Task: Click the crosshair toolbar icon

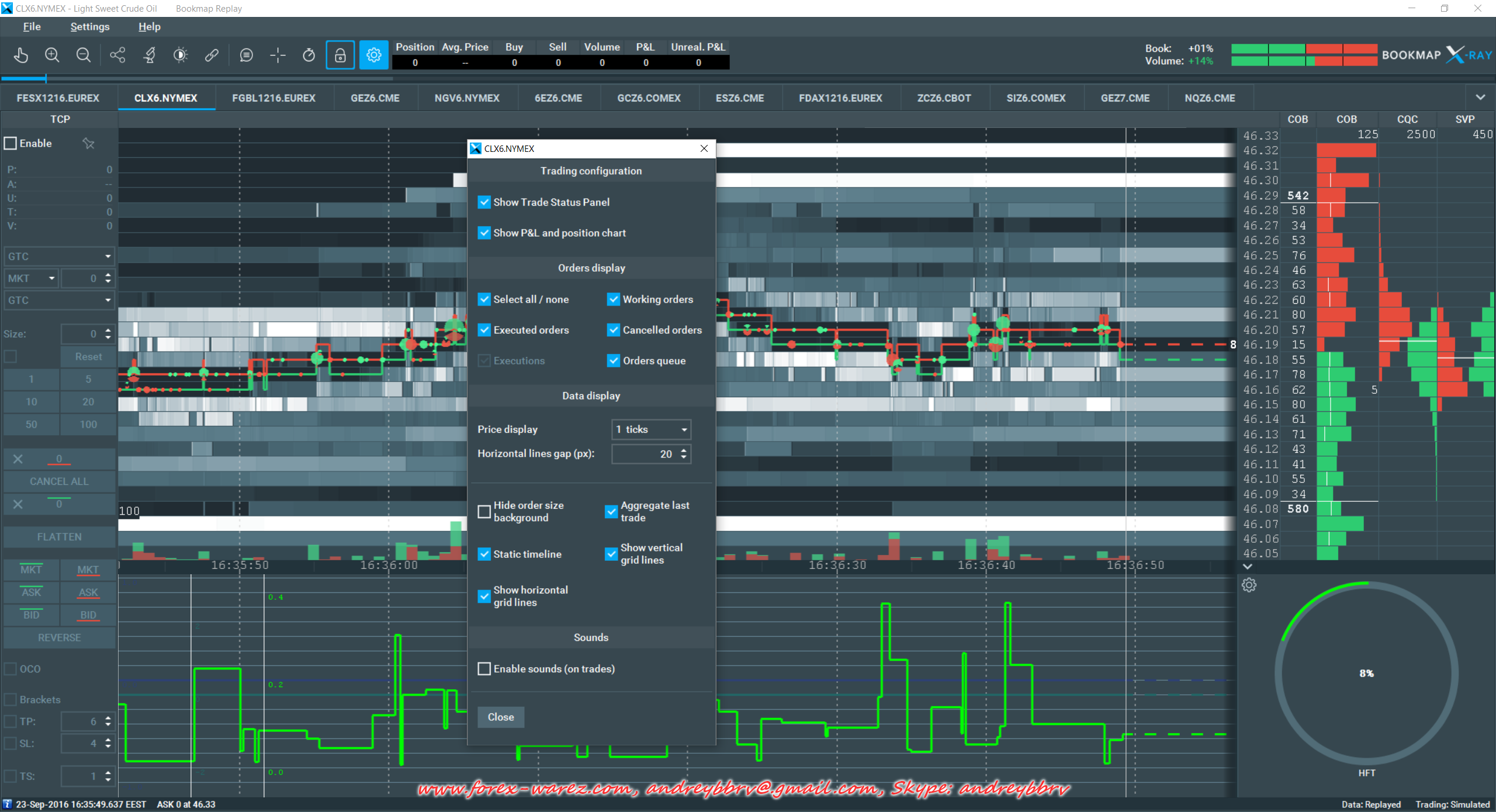Action: pyautogui.click(x=278, y=55)
